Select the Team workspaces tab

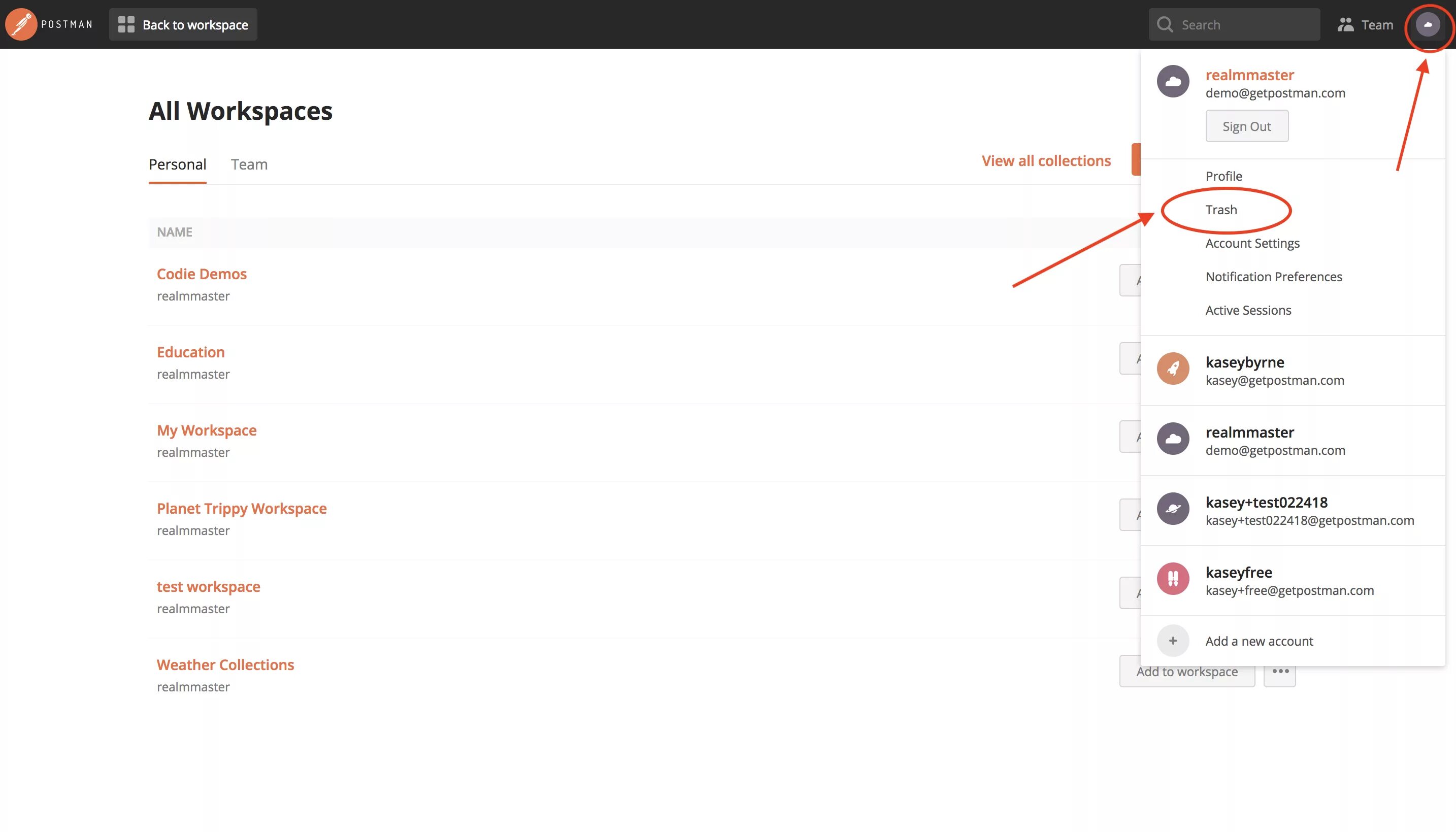249,164
